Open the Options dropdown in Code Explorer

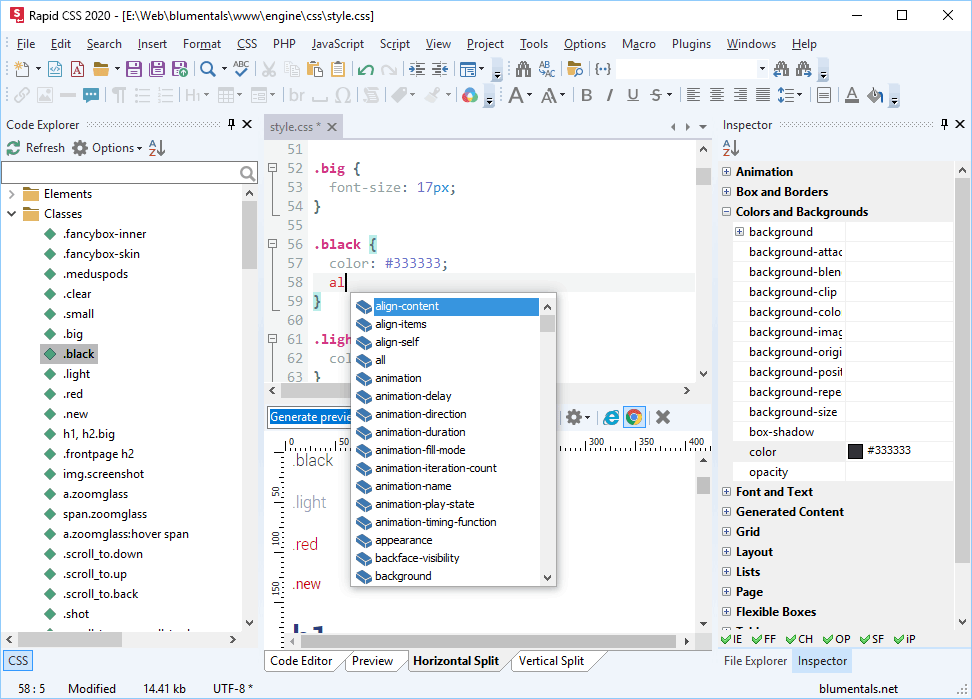pyautogui.click(x=107, y=148)
